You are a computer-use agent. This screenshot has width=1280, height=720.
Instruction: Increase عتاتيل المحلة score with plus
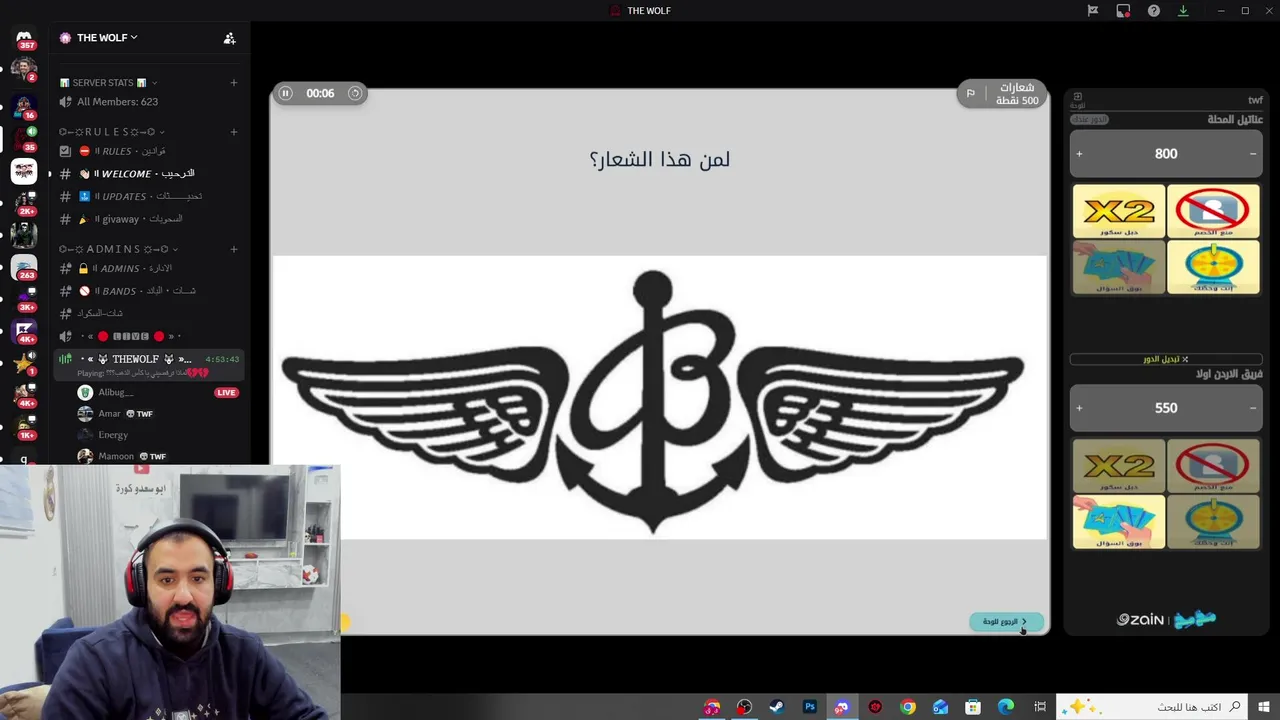click(1079, 154)
